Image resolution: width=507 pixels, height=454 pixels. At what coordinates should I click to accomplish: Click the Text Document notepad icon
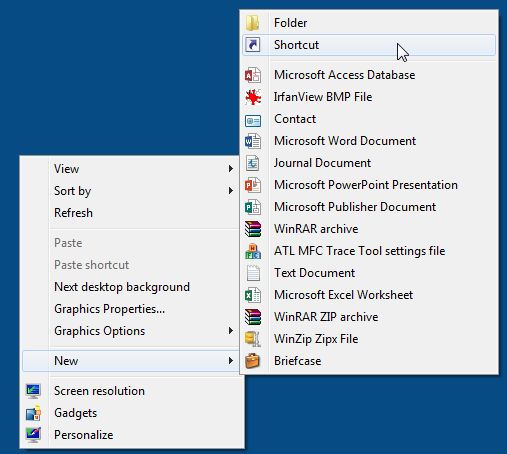253,273
